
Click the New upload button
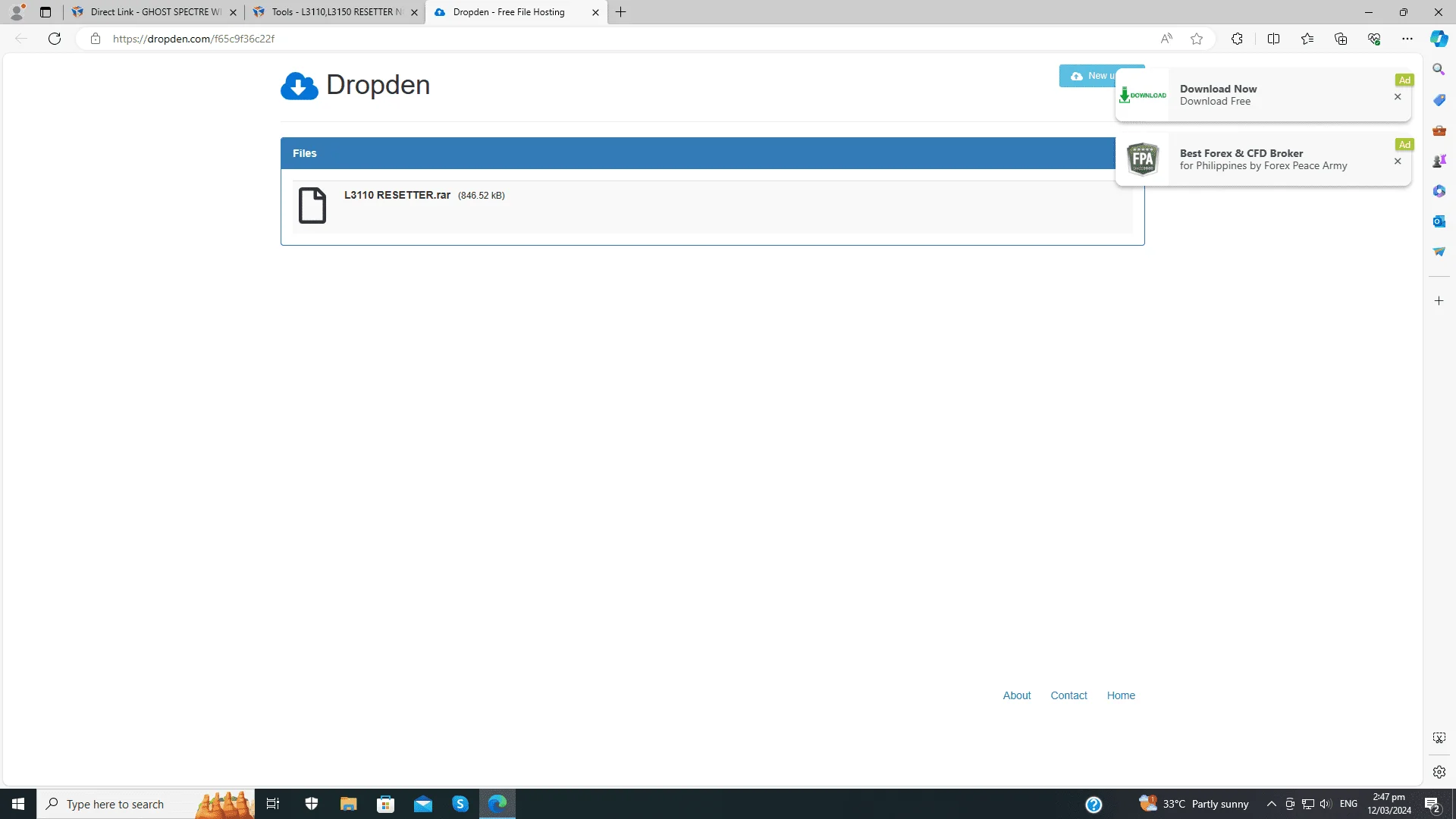point(1087,76)
